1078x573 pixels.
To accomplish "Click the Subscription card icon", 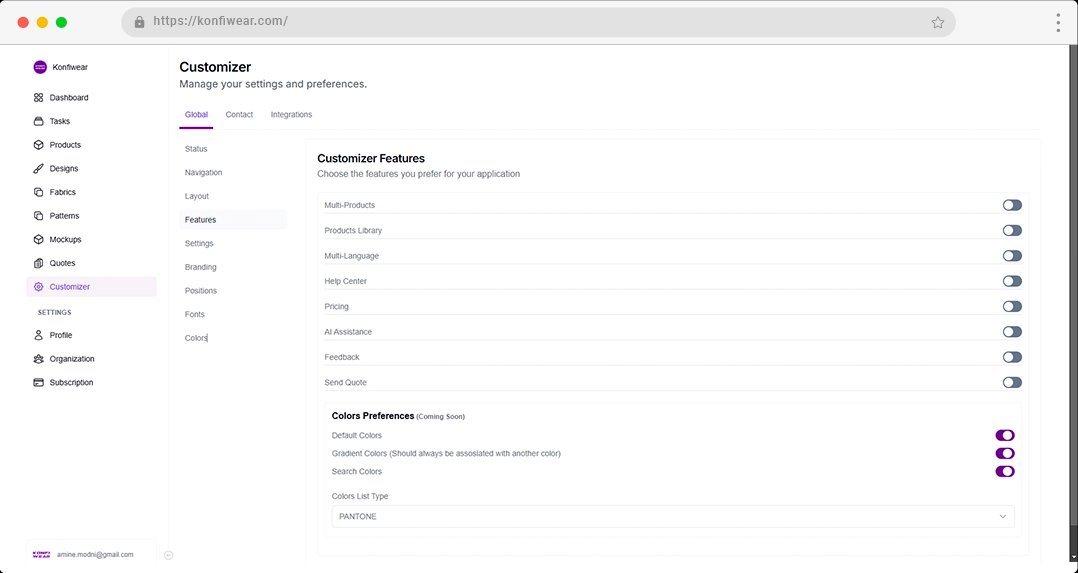I will coord(39,383).
